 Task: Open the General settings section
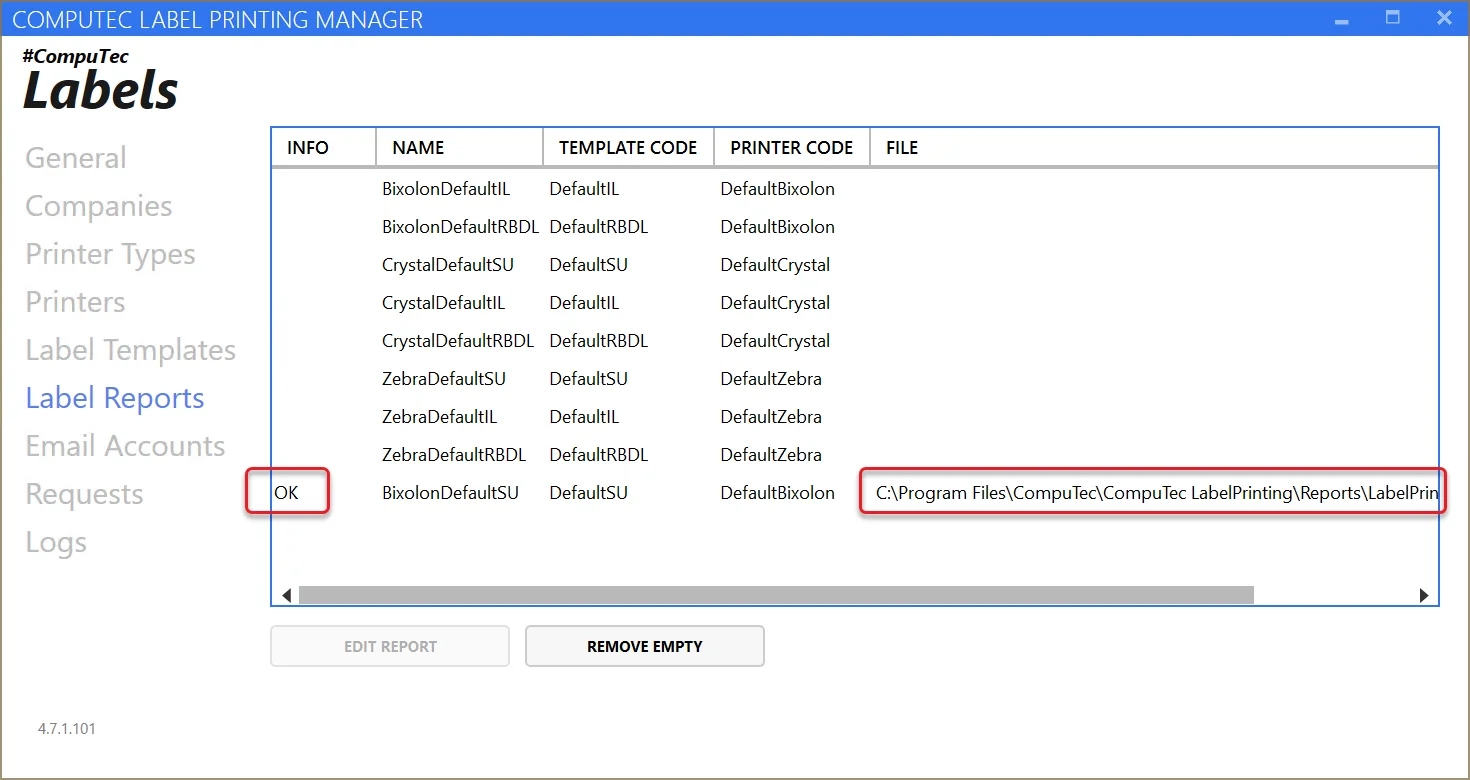click(76, 158)
